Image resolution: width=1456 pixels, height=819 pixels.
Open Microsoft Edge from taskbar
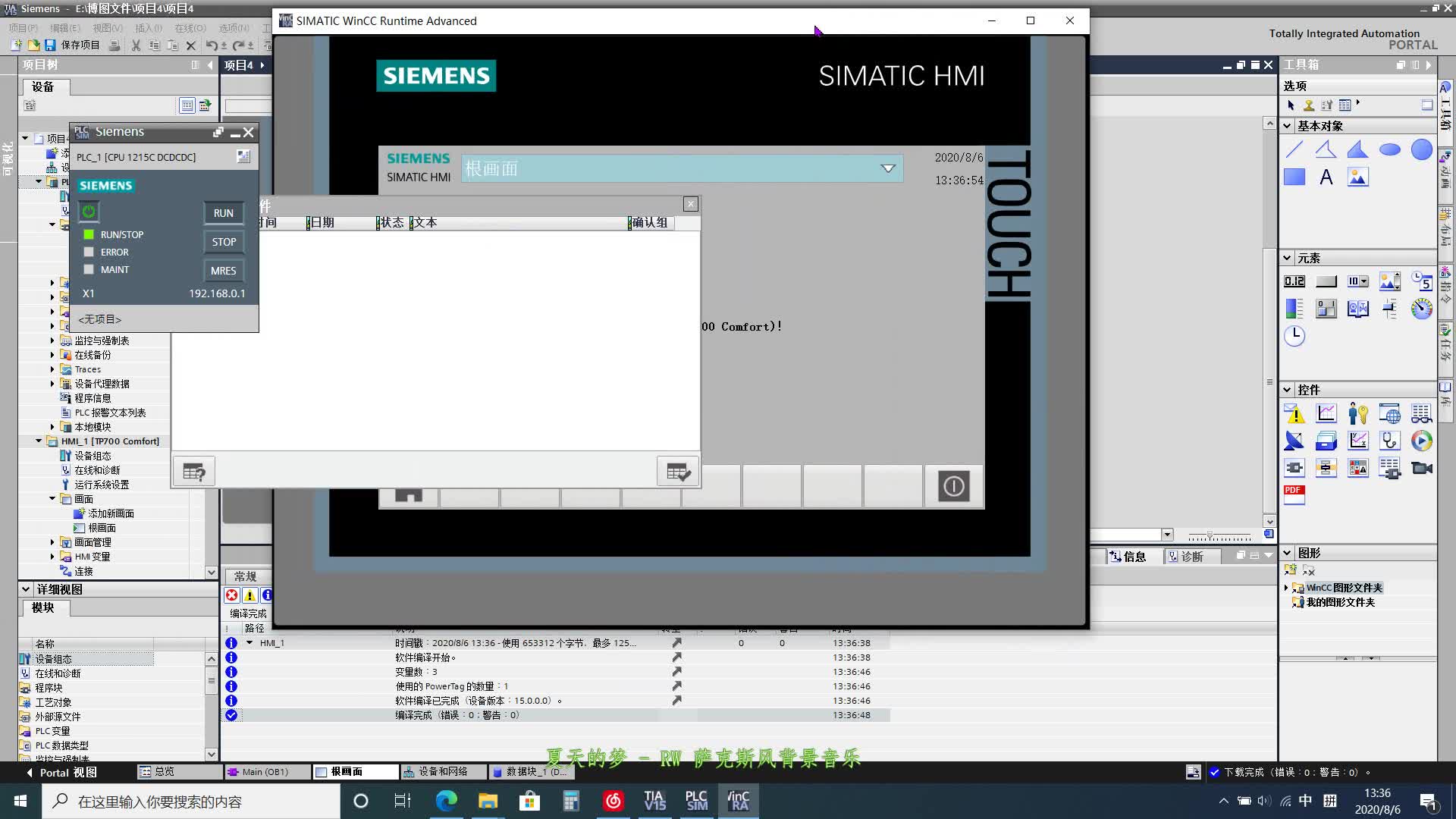(447, 801)
